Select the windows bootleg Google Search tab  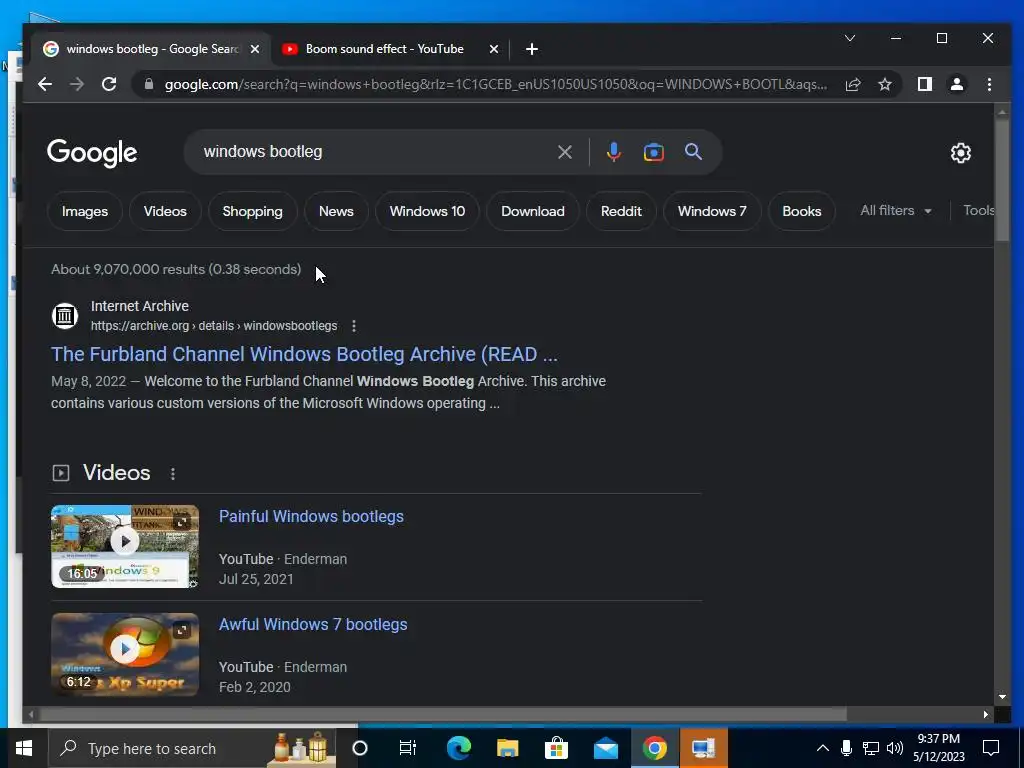coord(152,49)
